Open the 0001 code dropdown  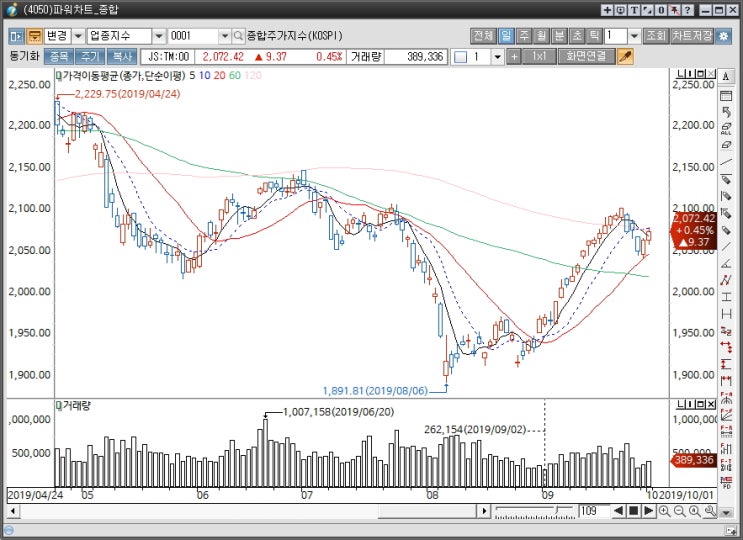pyautogui.click(x=225, y=36)
